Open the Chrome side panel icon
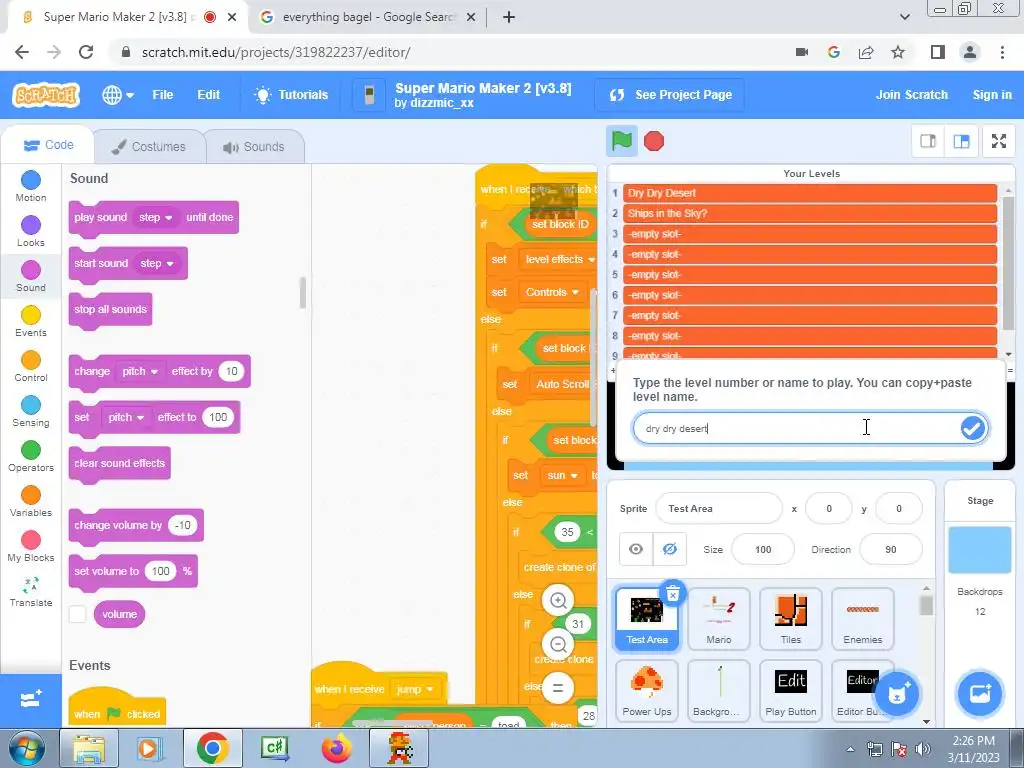This screenshot has height=768, width=1024. pos(938,52)
